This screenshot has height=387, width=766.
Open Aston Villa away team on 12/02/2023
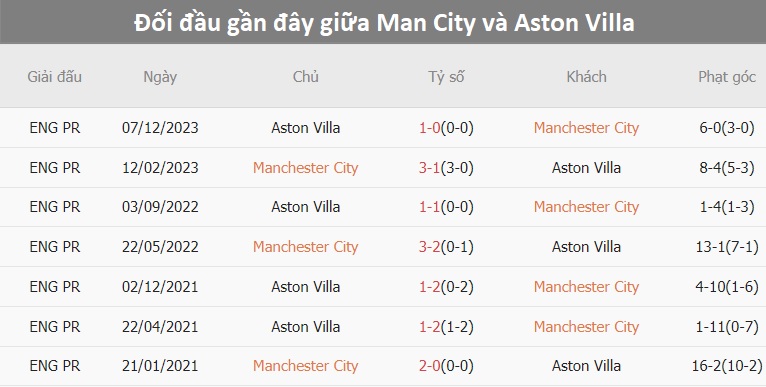pyautogui.click(x=586, y=168)
